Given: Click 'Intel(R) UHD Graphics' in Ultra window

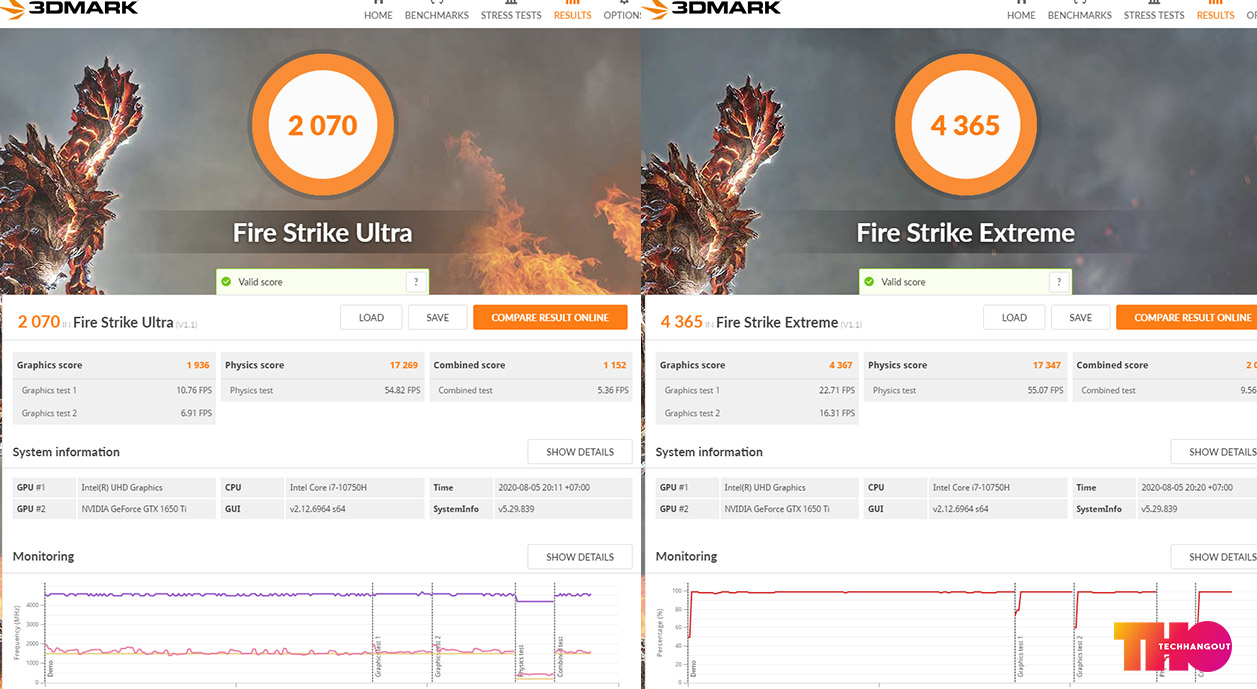Looking at the screenshot, I should pyautogui.click(x=121, y=487).
